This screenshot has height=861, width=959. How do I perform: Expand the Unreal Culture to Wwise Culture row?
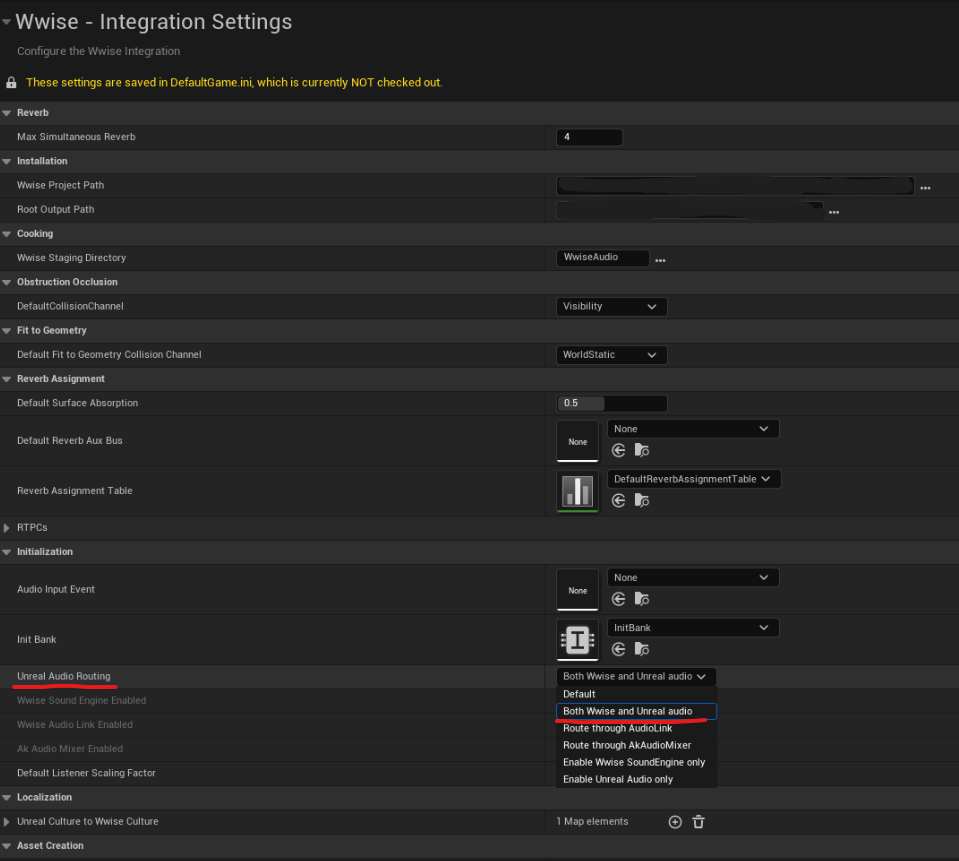7,822
